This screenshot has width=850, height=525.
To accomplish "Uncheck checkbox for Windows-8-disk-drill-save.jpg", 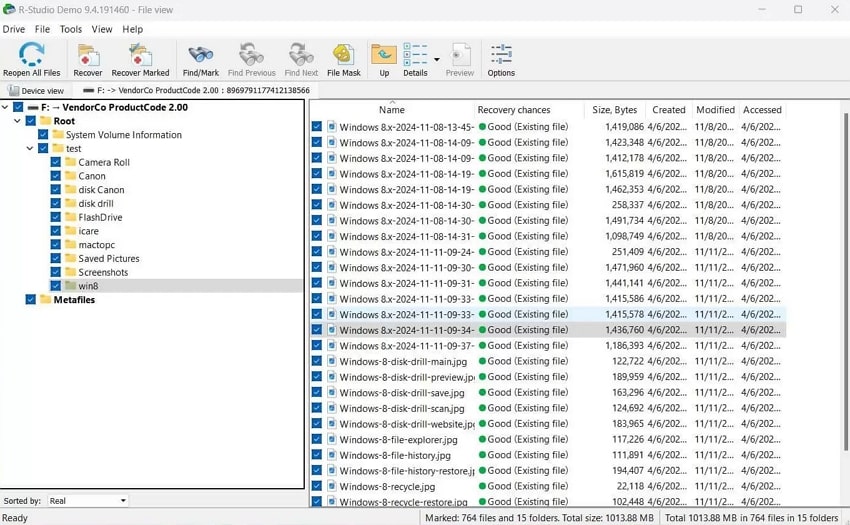I will [317, 392].
